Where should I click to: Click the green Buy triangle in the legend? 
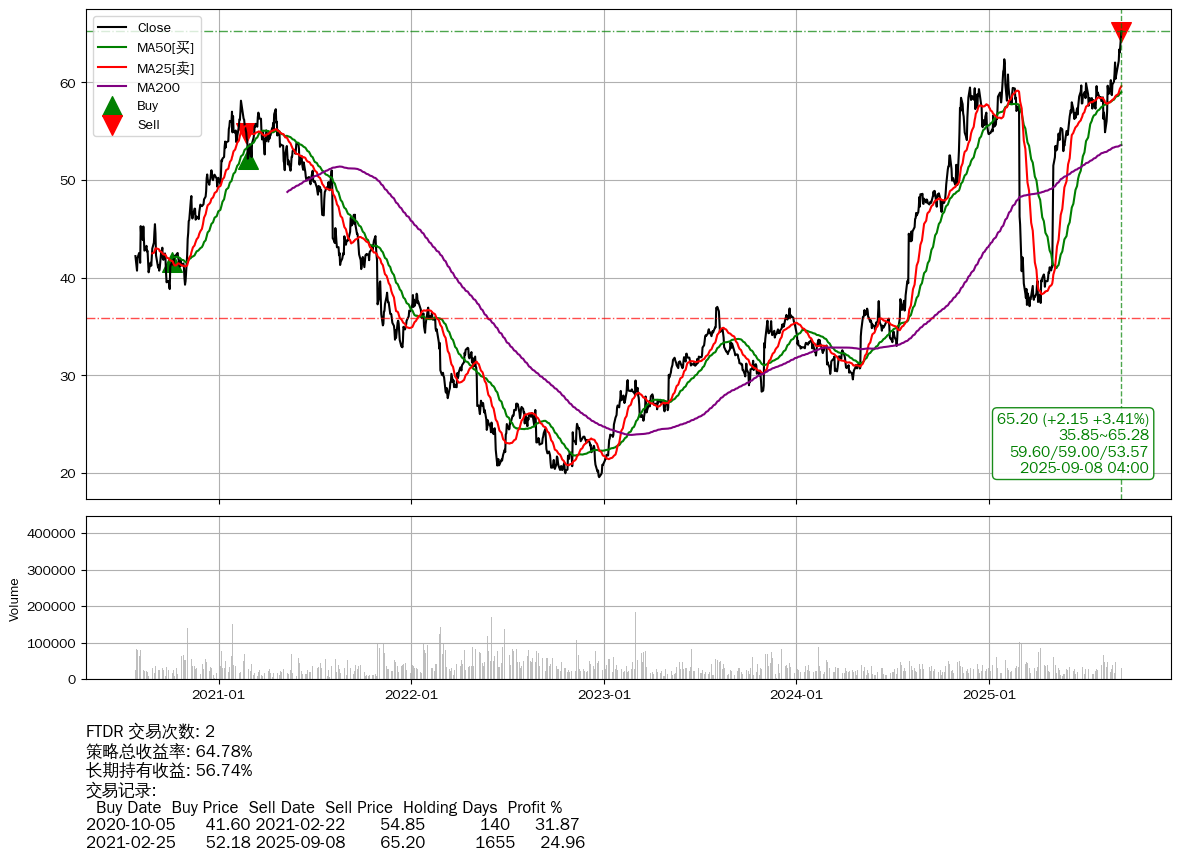click(113, 106)
